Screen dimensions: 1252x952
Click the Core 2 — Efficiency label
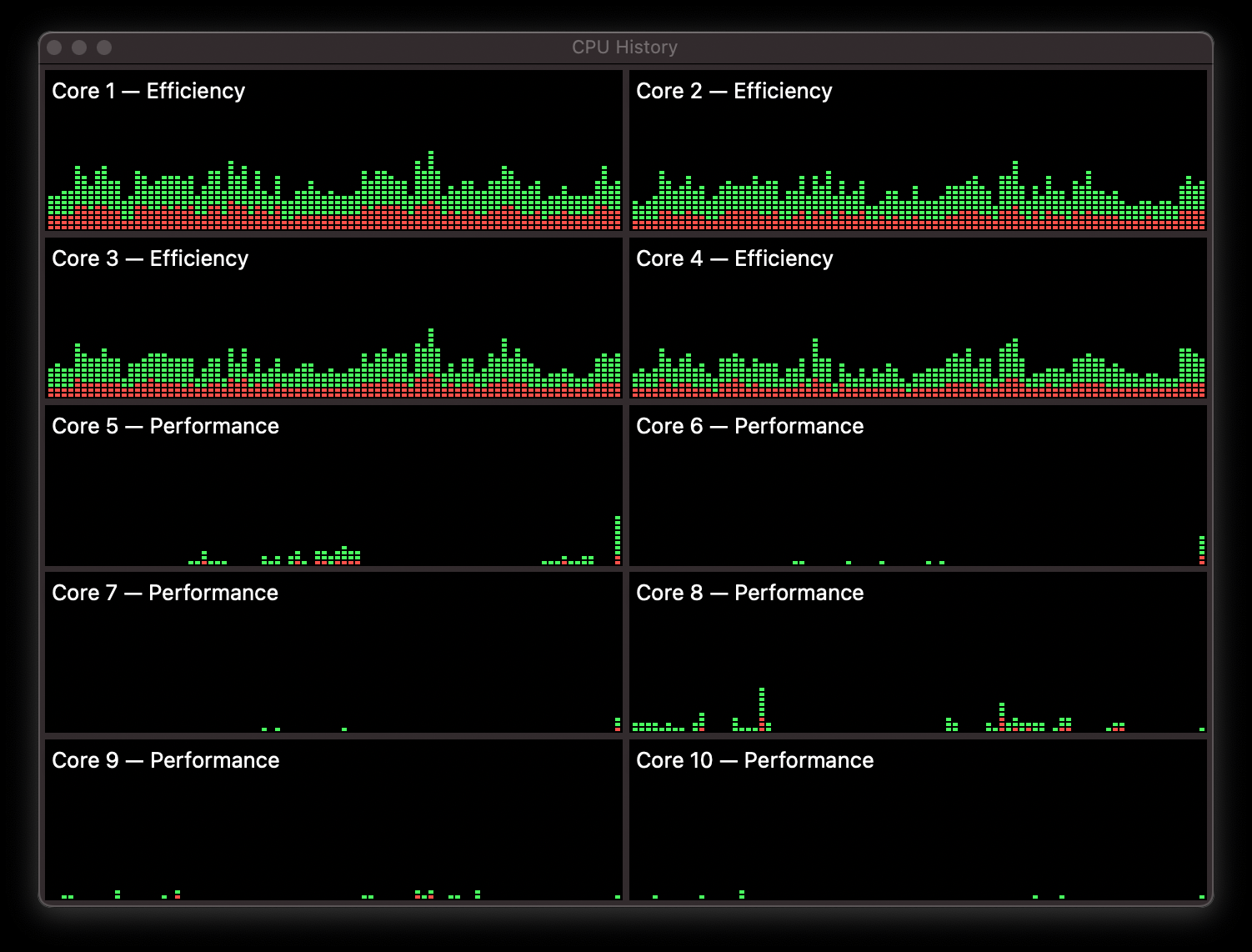734,91
